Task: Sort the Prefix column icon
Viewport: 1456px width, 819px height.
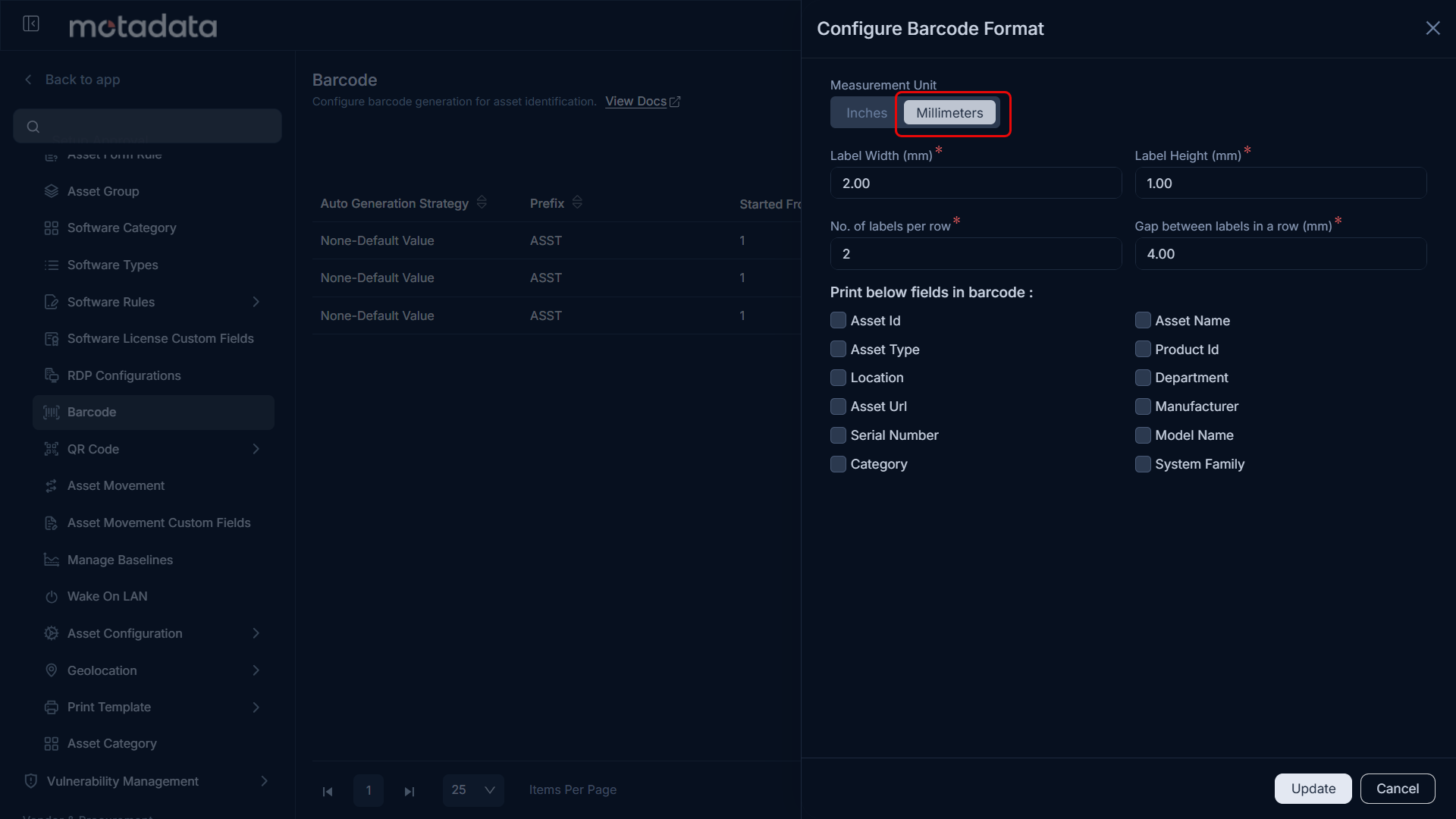Action: [577, 202]
